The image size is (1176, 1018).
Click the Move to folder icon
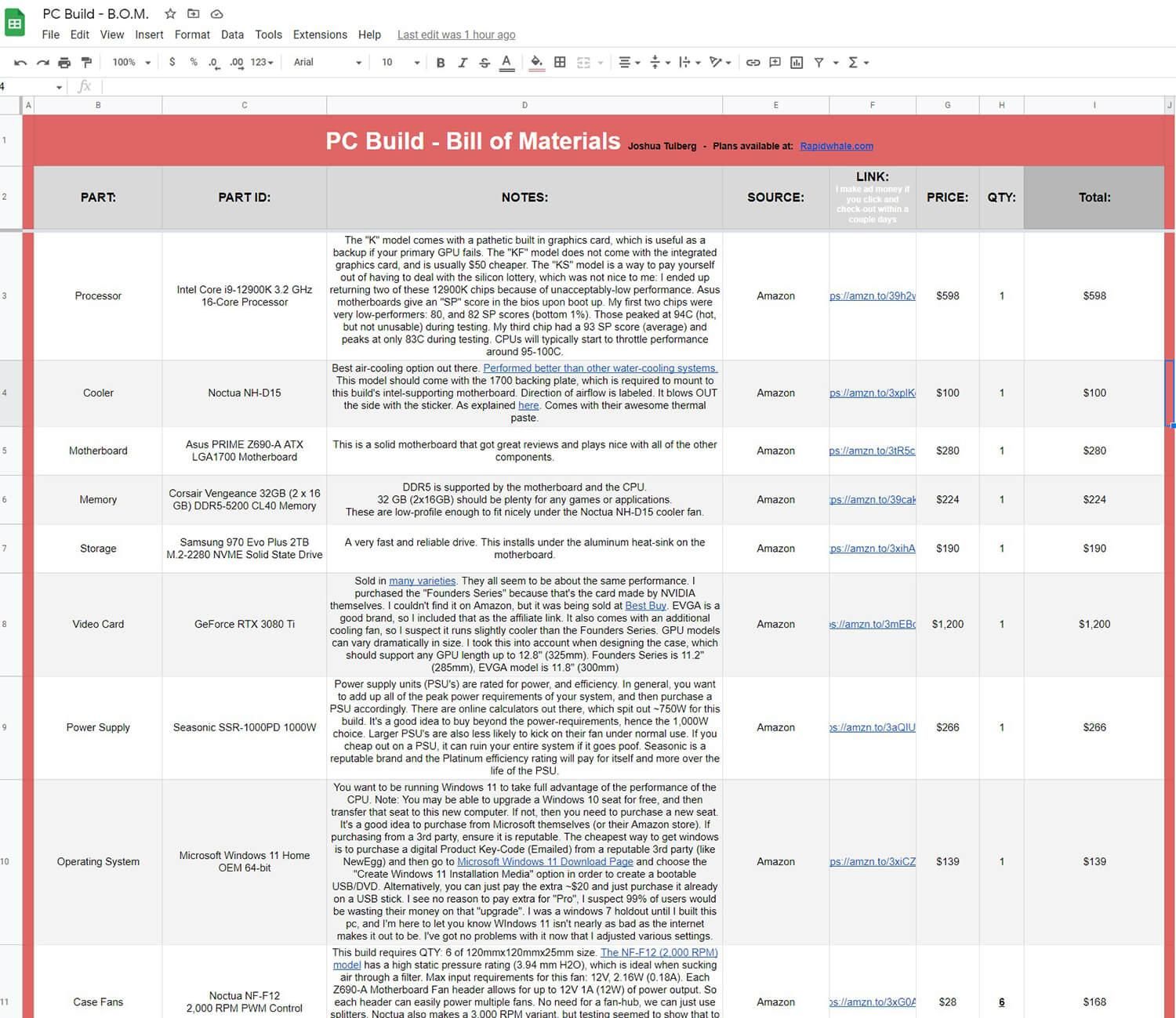pos(194,14)
